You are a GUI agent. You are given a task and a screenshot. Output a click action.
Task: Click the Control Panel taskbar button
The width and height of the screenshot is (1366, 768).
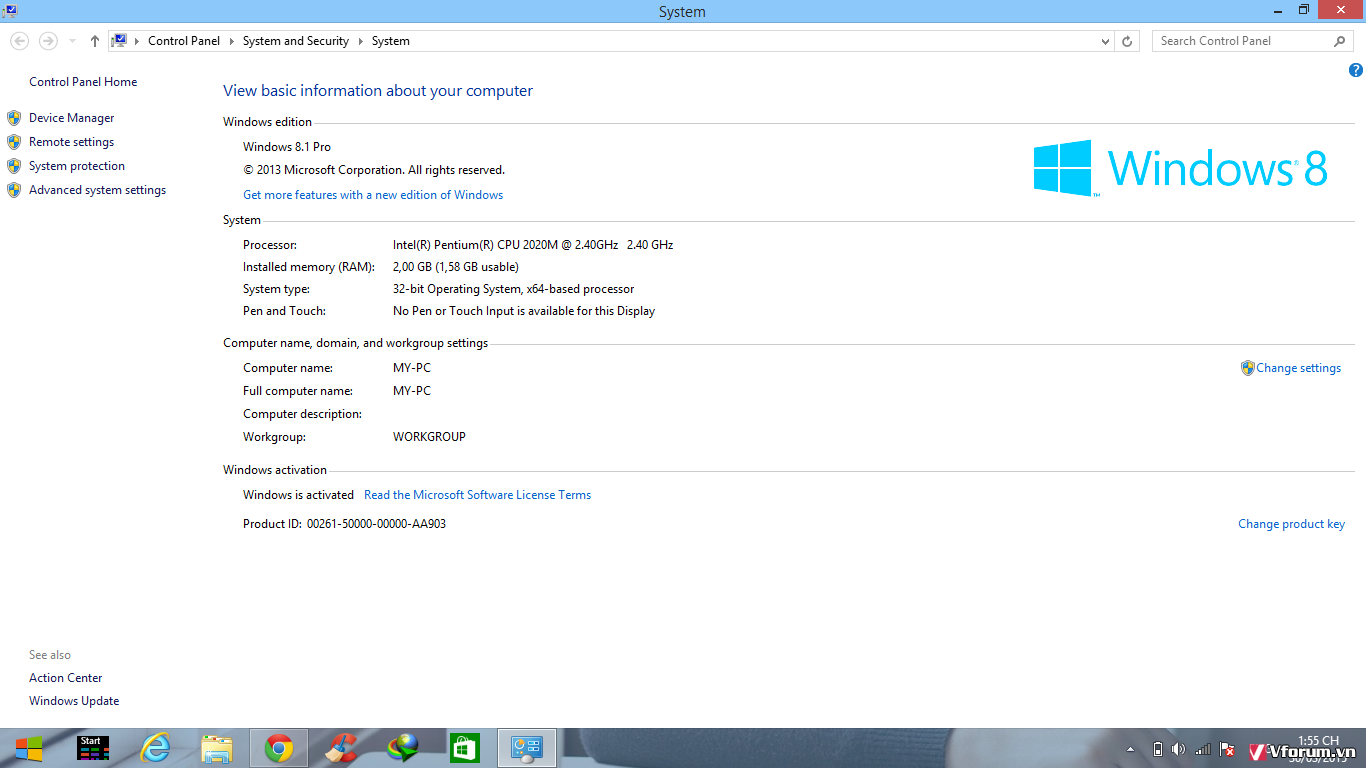(527, 748)
